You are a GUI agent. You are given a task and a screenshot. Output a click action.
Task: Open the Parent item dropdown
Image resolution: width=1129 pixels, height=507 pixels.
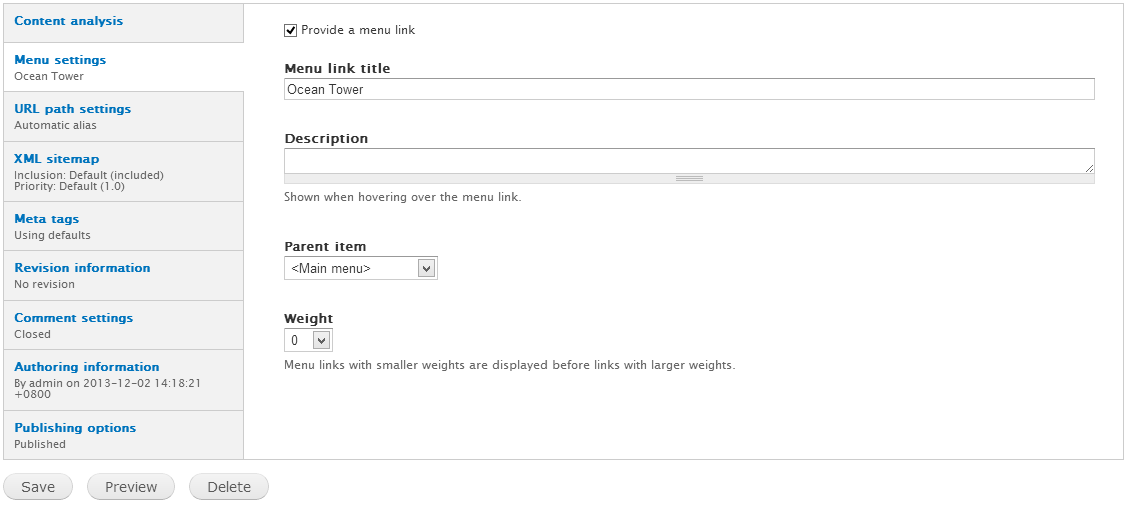click(x=361, y=268)
